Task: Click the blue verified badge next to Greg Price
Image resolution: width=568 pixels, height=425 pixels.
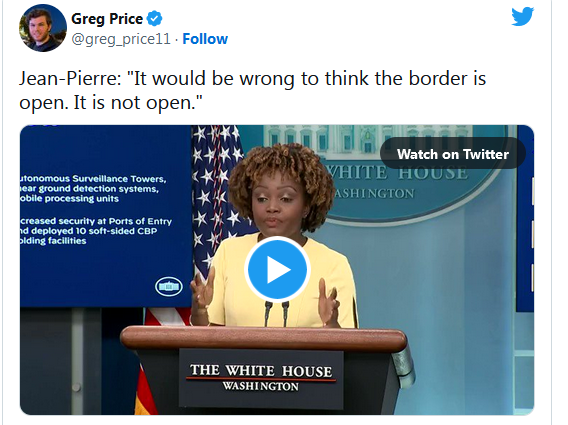Action: tap(155, 19)
